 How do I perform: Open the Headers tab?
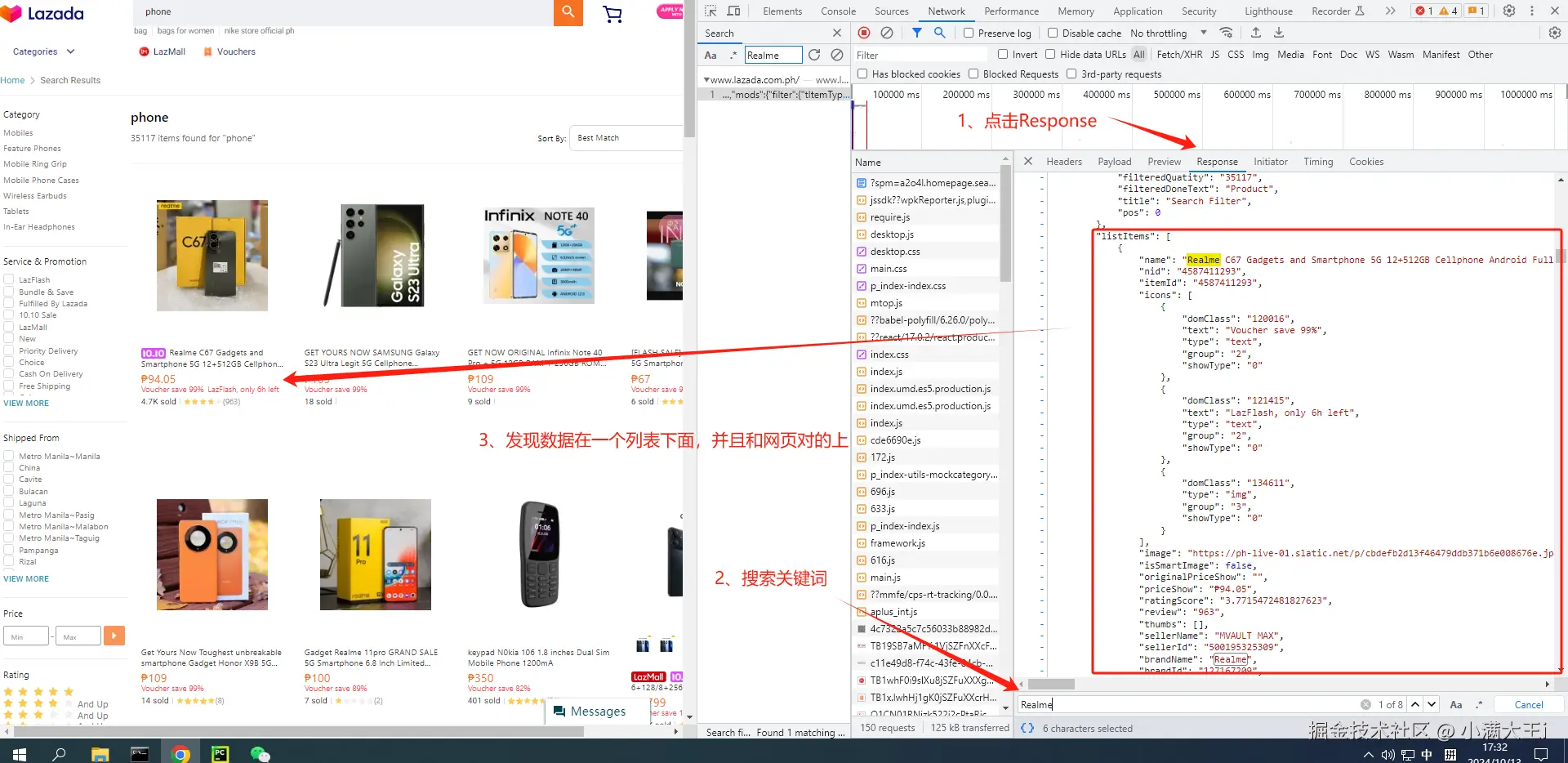coord(1064,162)
